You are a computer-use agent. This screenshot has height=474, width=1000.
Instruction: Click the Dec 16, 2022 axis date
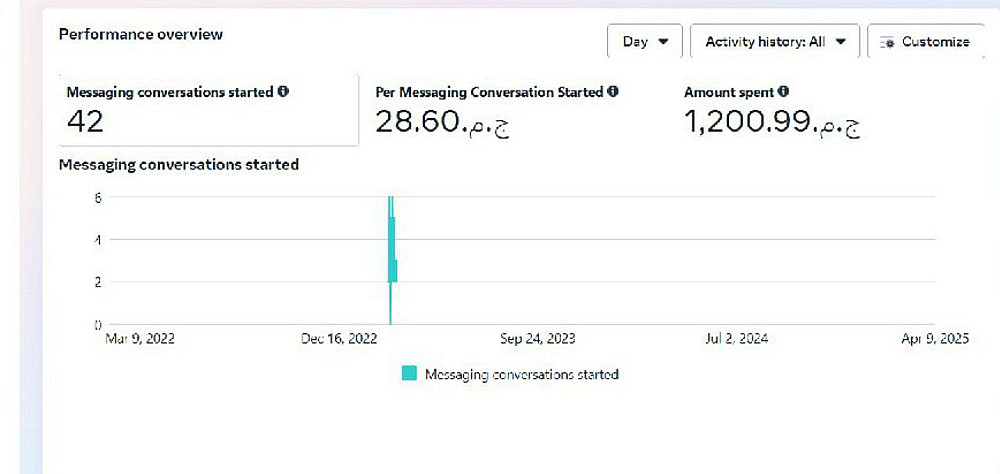point(339,339)
